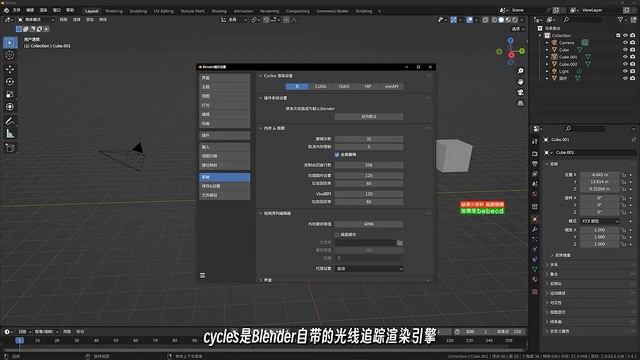Select the Rotate tool

[x=10, y=82]
